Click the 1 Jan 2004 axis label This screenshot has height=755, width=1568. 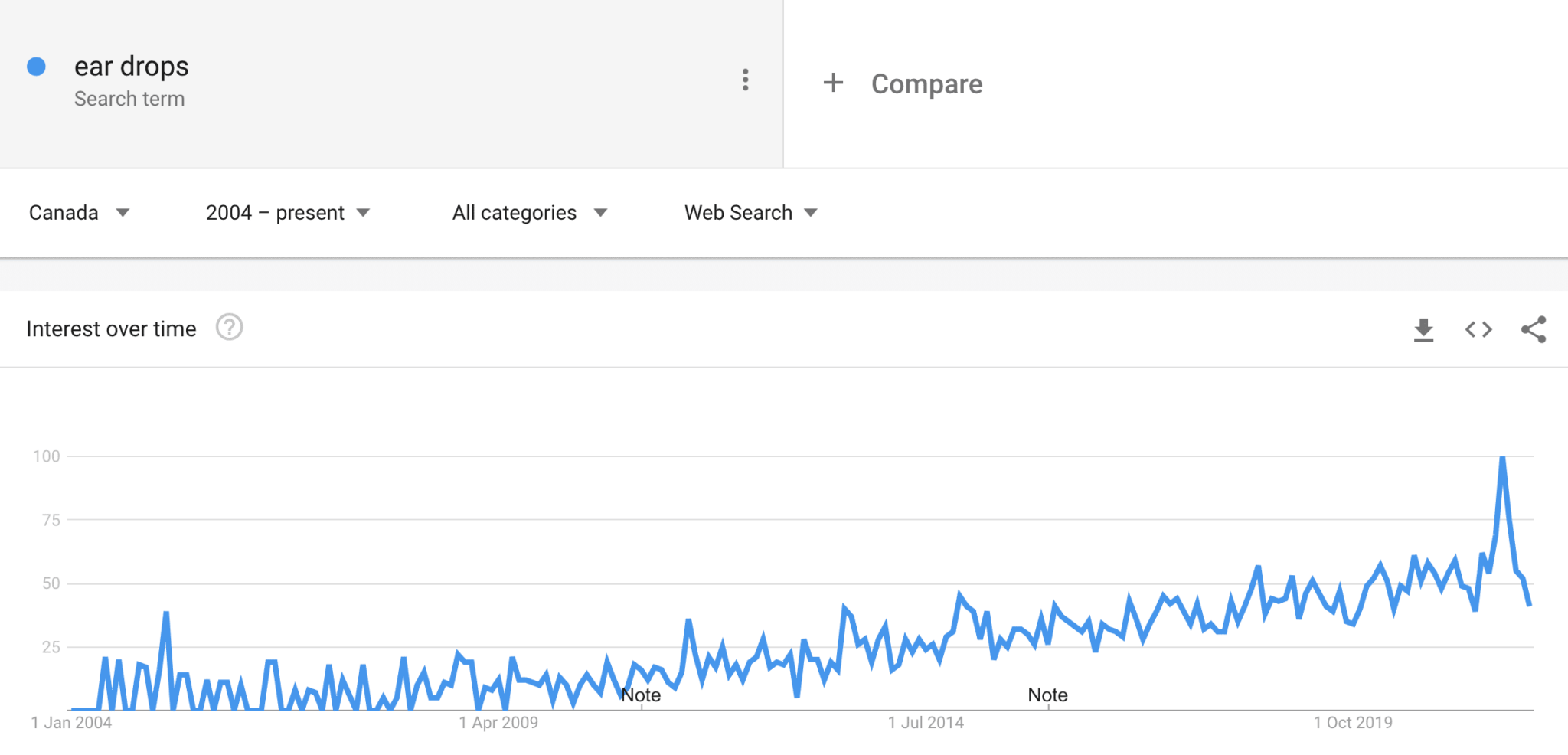click(x=71, y=723)
